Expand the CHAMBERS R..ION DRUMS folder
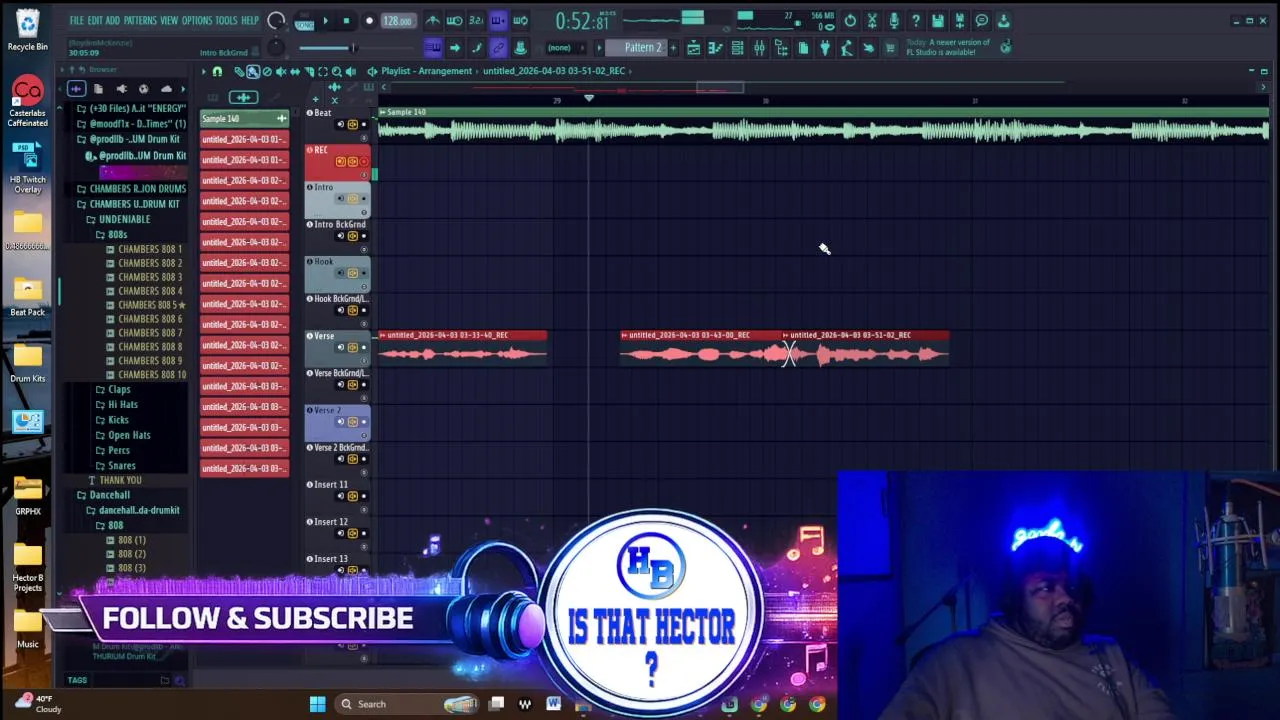Viewport: 1280px width, 720px height. click(x=137, y=189)
